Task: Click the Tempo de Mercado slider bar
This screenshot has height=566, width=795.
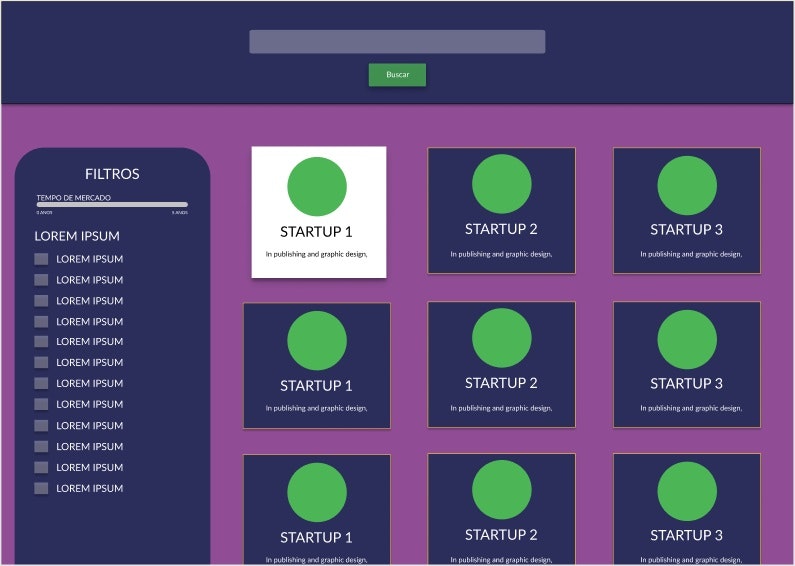Action: click(112, 204)
